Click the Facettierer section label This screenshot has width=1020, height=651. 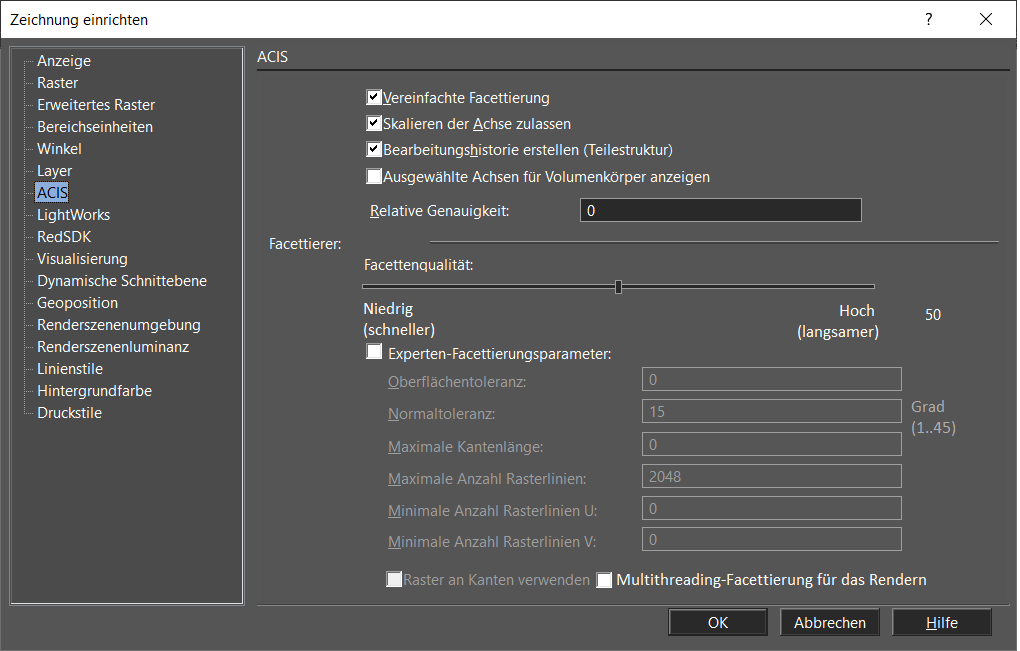305,244
